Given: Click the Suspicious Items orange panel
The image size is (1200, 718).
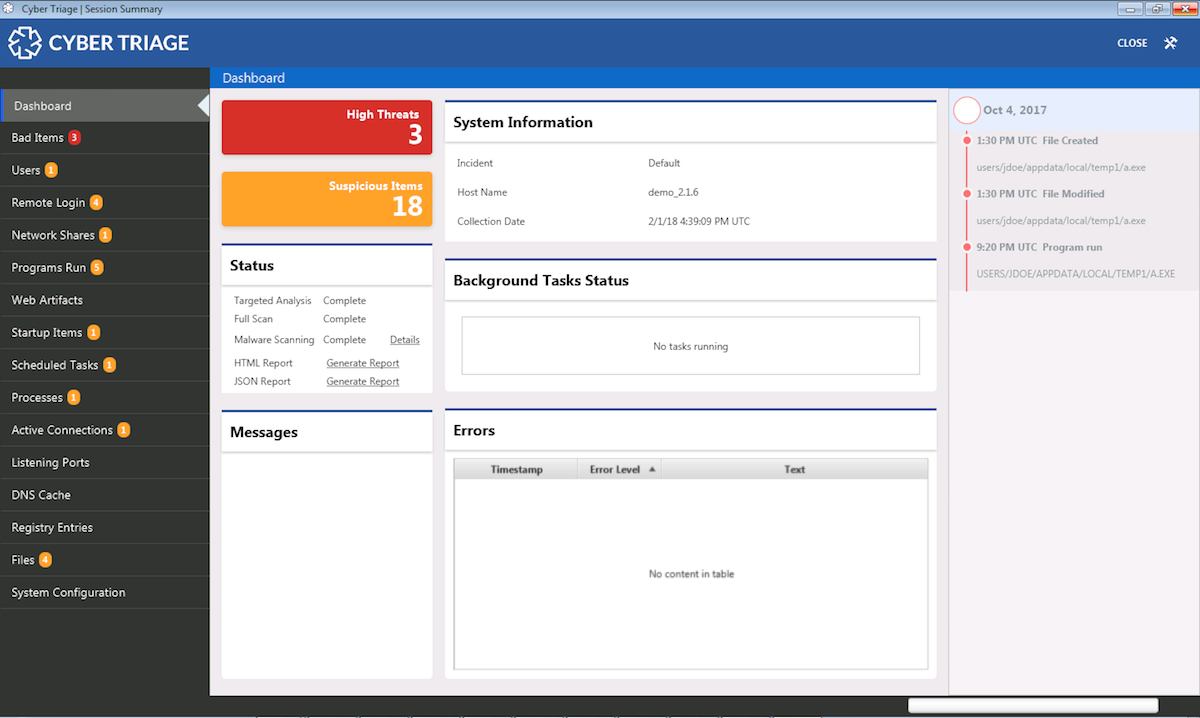Looking at the screenshot, I should [326, 199].
